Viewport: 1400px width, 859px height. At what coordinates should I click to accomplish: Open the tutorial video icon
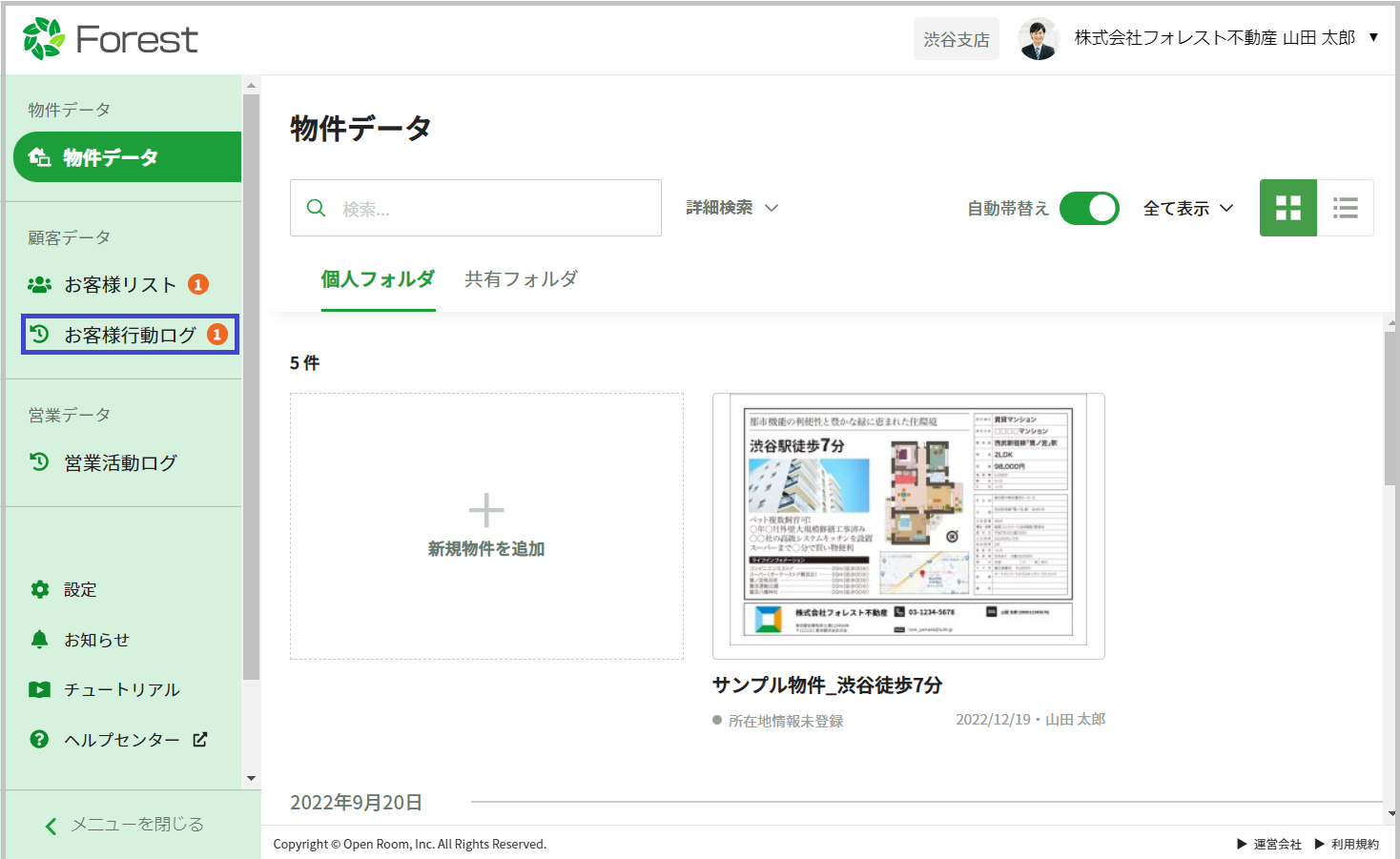tap(39, 689)
